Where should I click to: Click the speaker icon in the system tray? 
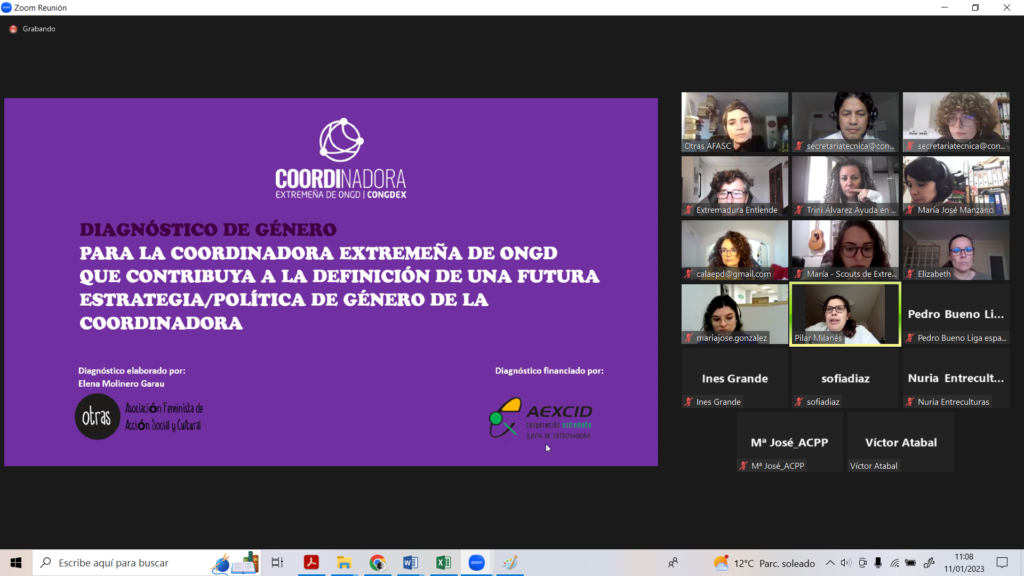(x=847, y=563)
